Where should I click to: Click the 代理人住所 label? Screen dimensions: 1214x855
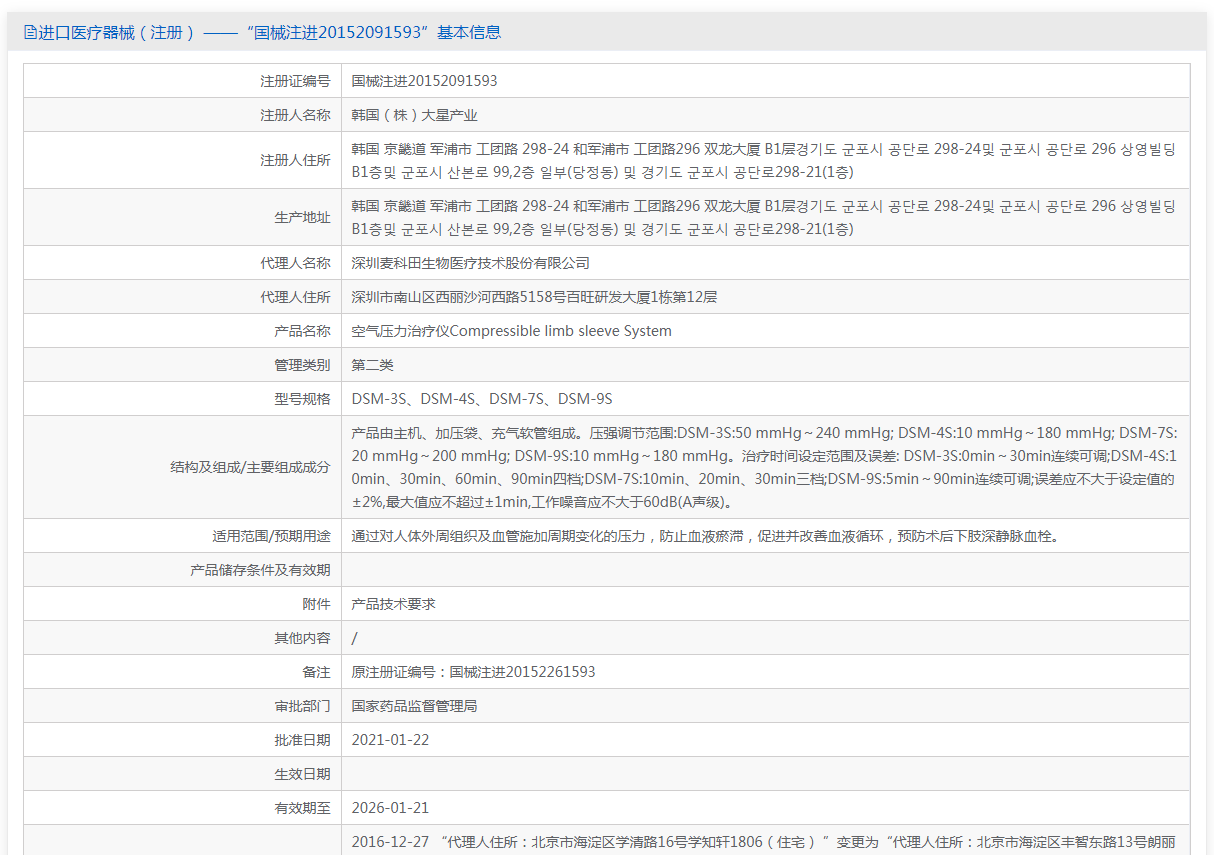295,297
